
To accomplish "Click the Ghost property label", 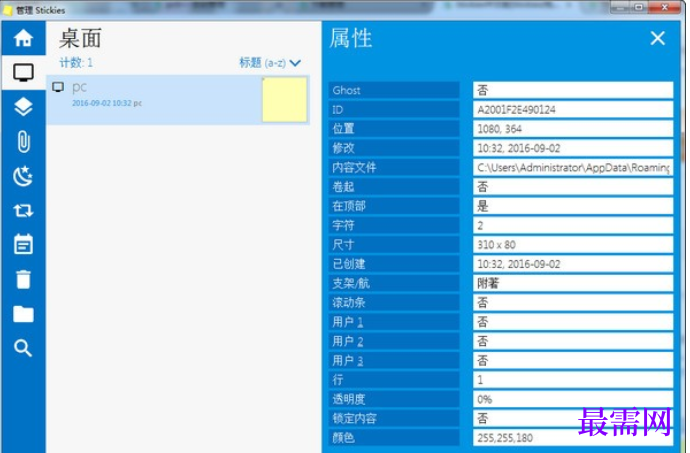I will click(394, 90).
